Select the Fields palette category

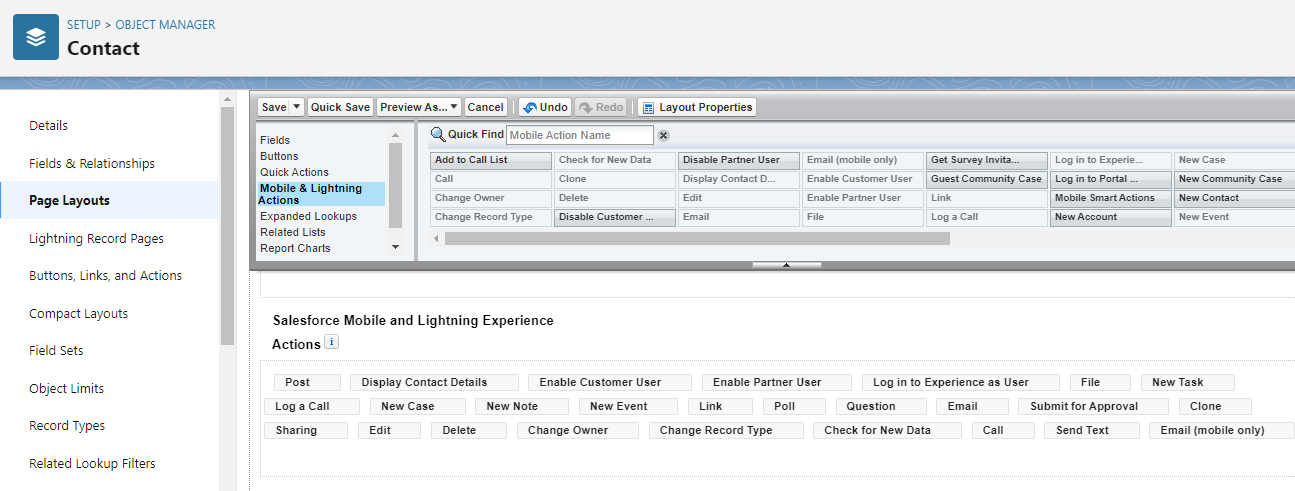point(275,140)
